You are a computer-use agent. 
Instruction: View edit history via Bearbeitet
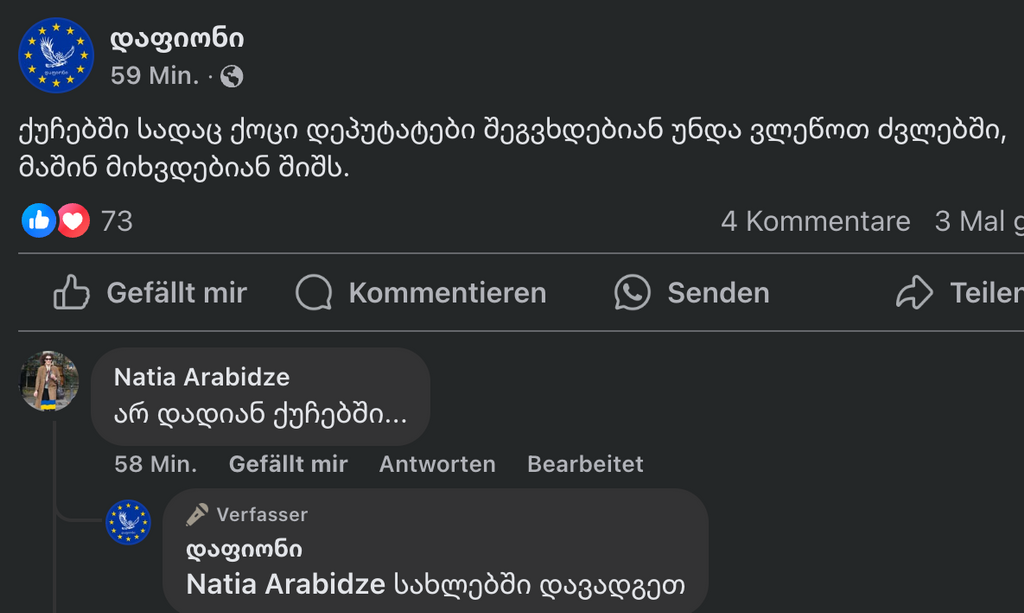585,464
